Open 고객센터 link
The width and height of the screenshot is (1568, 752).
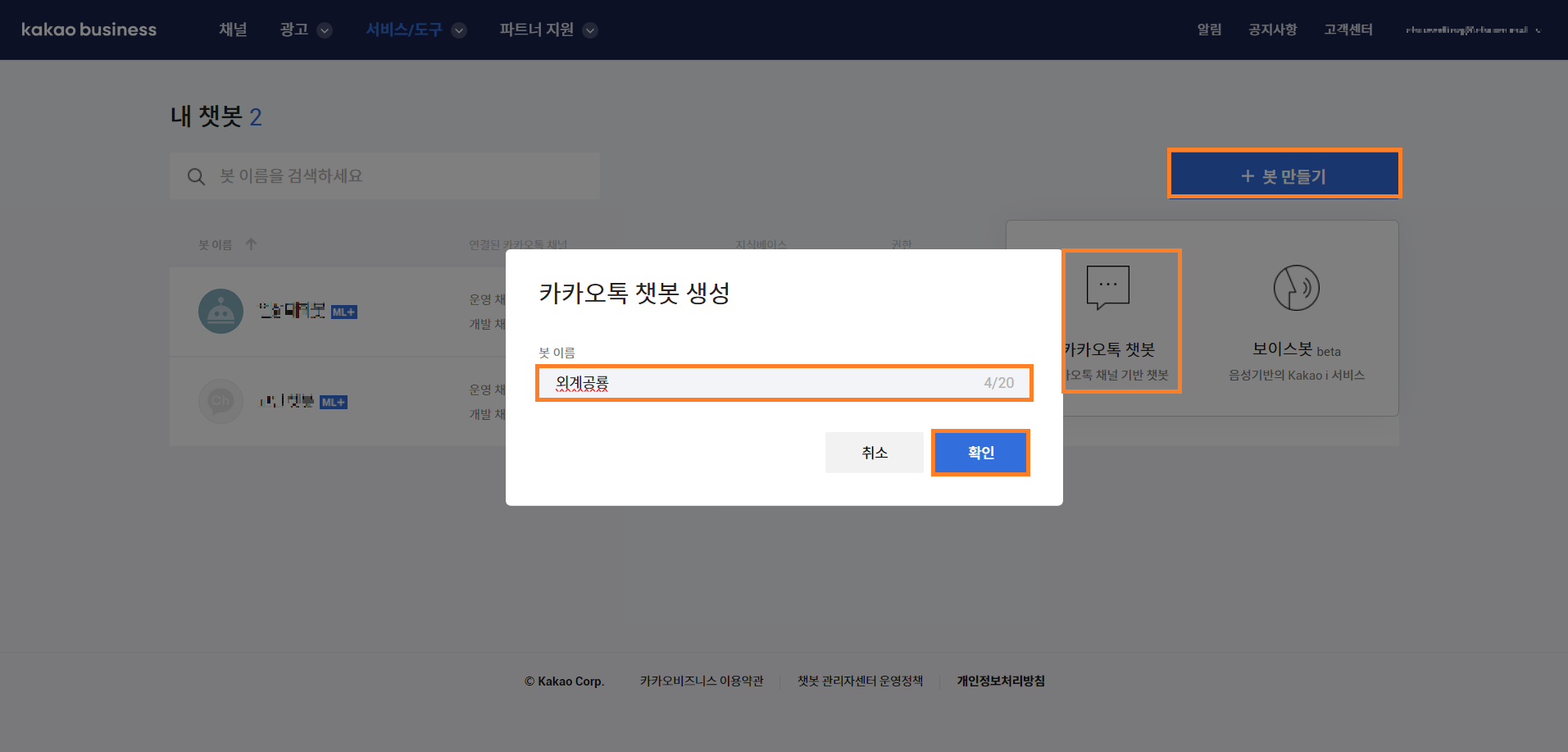point(1348,30)
